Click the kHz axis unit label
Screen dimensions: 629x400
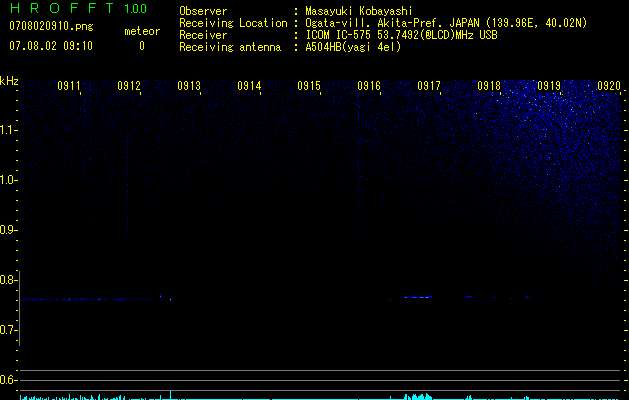click(9, 81)
